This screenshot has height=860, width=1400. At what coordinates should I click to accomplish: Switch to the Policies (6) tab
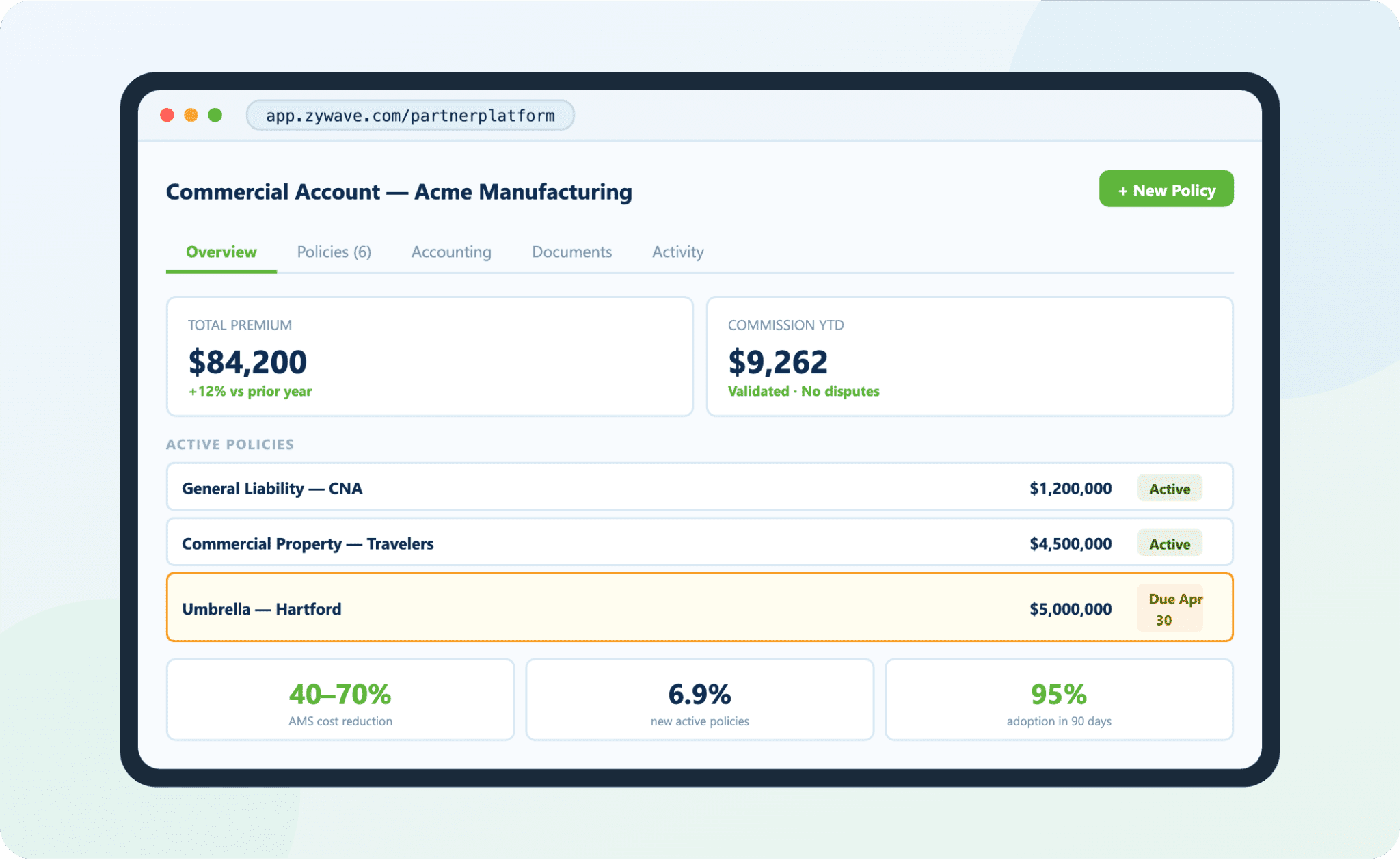pos(334,252)
